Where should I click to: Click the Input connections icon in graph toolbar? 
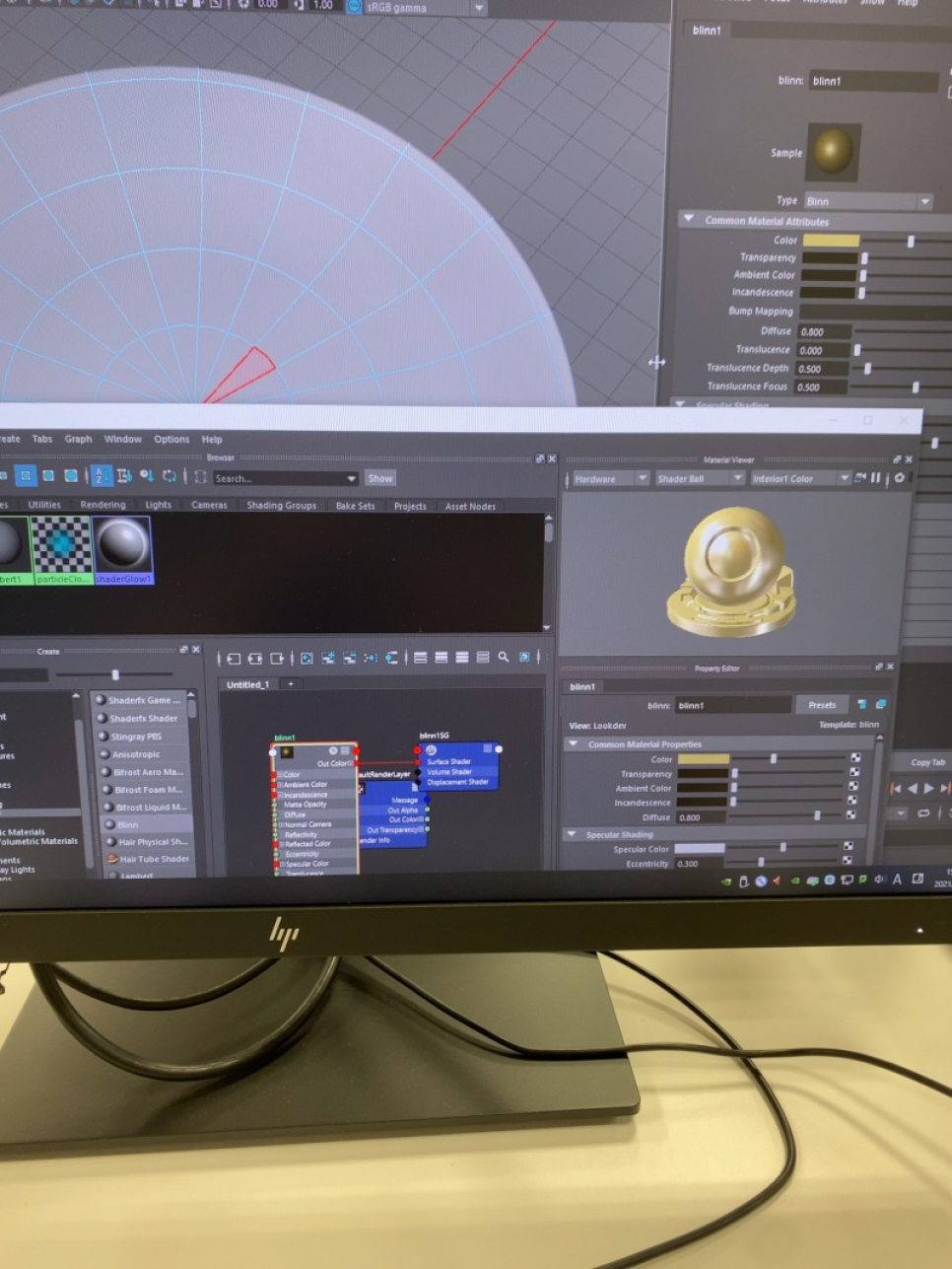(234, 658)
